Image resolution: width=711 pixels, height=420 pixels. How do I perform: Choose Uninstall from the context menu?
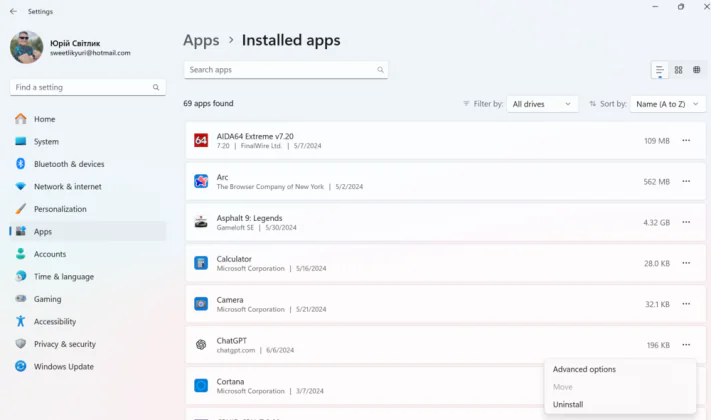(620, 405)
